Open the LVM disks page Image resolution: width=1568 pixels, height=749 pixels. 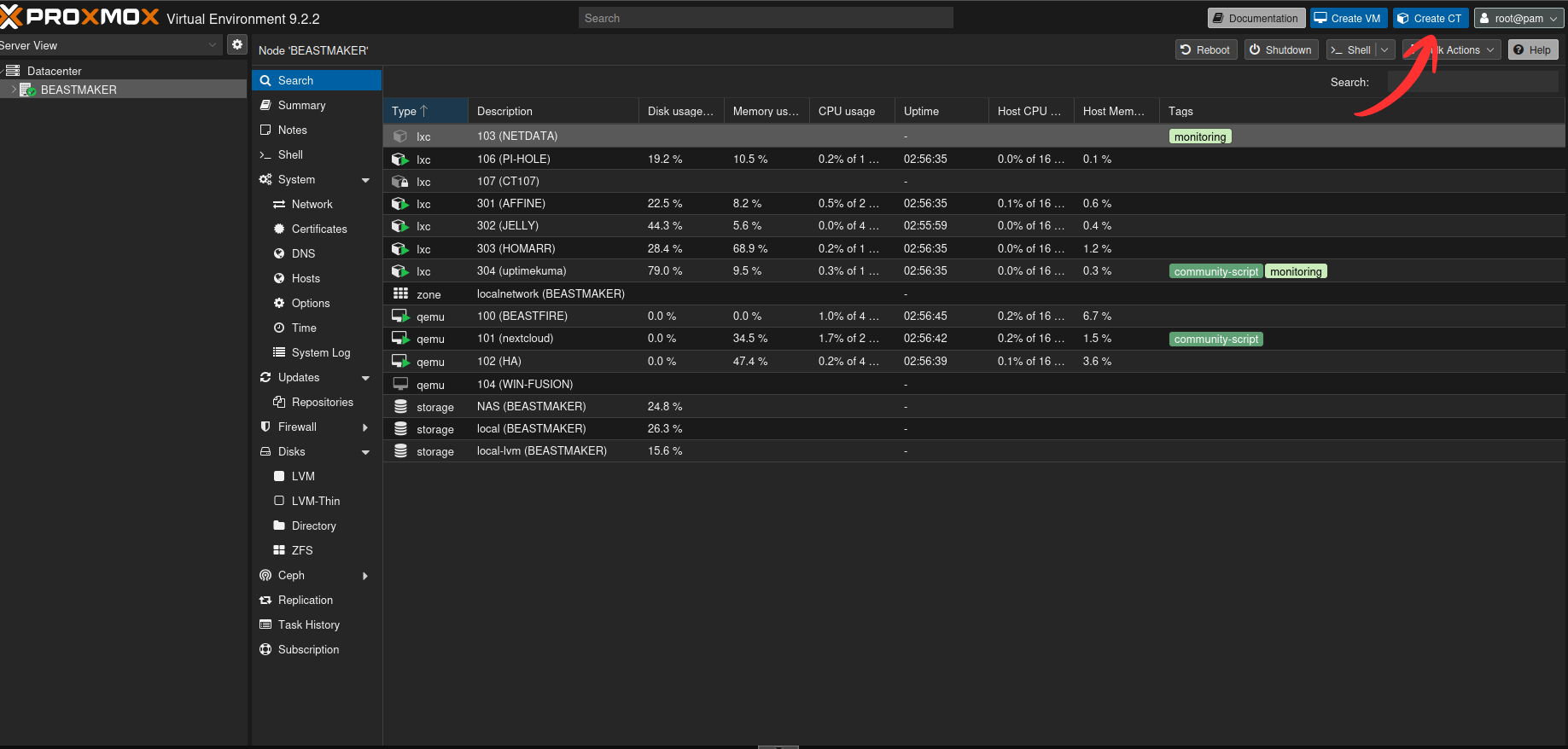point(317,477)
